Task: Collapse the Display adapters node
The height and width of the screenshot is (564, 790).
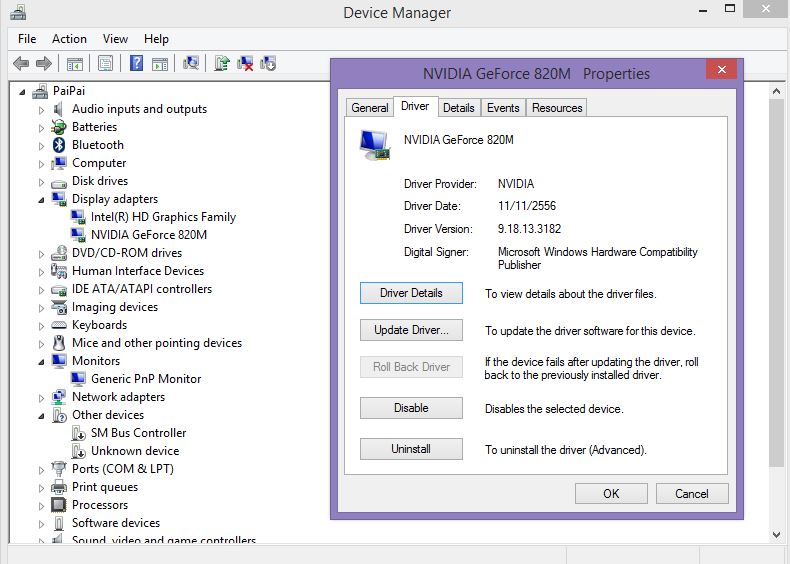Action: point(41,200)
